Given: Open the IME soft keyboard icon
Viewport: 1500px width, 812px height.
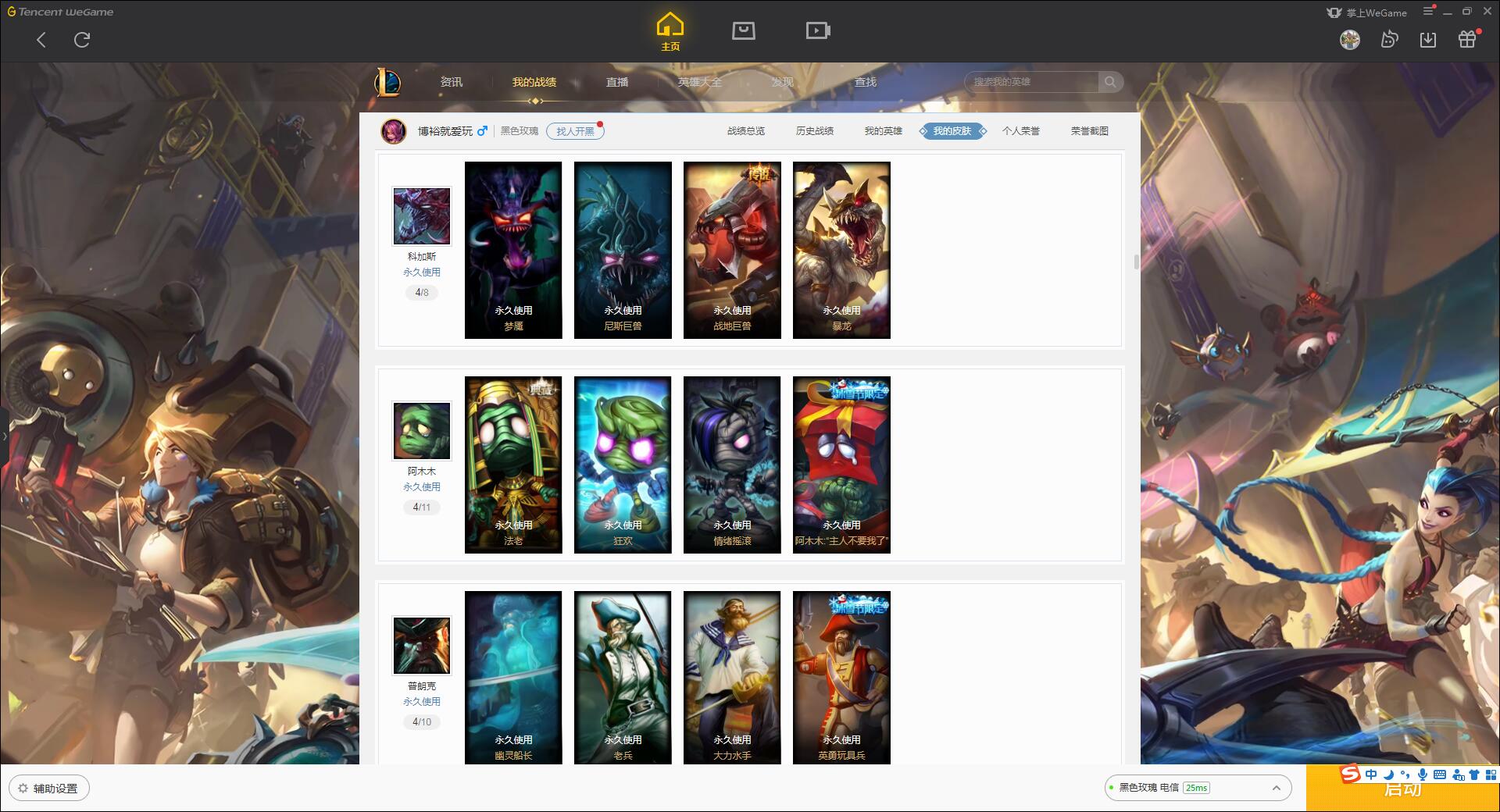Looking at the screenshot, I should click(1440, 775).
